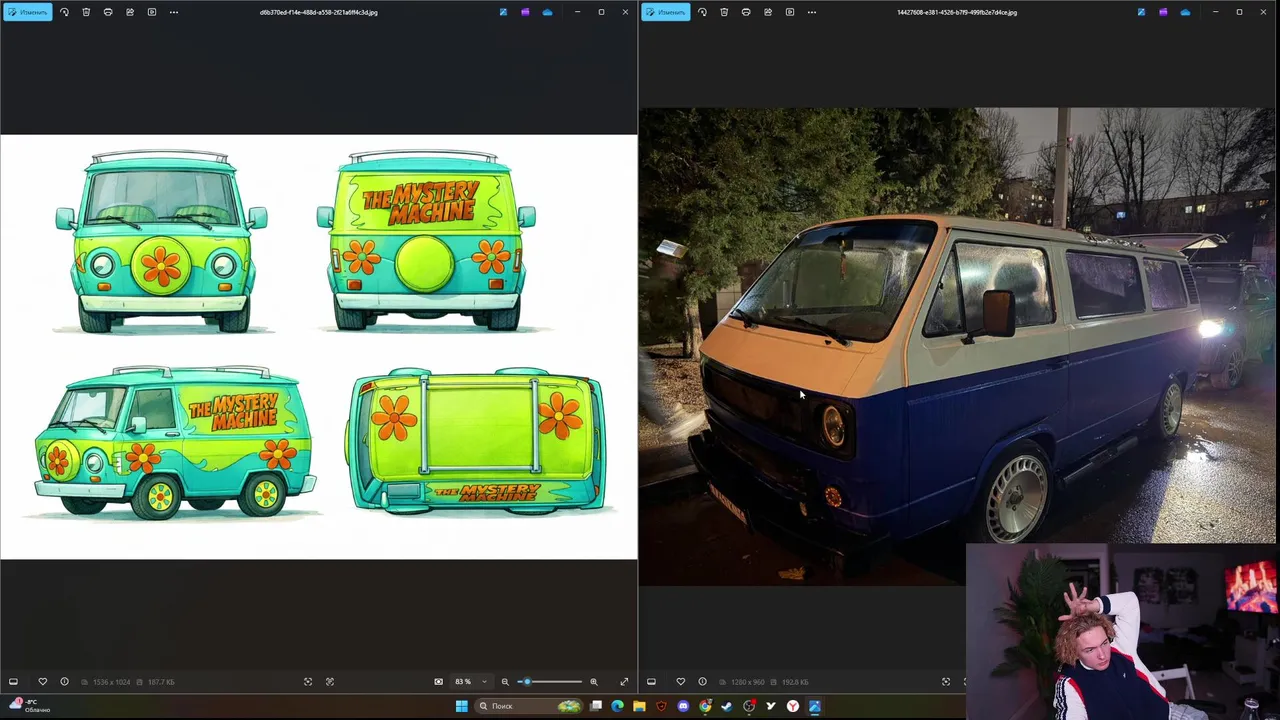The height and width of the screenshot is (720, 1280).
Task: Enter fullscreen in left photo window
Action: pyautogui.click(x=624, y=682)
